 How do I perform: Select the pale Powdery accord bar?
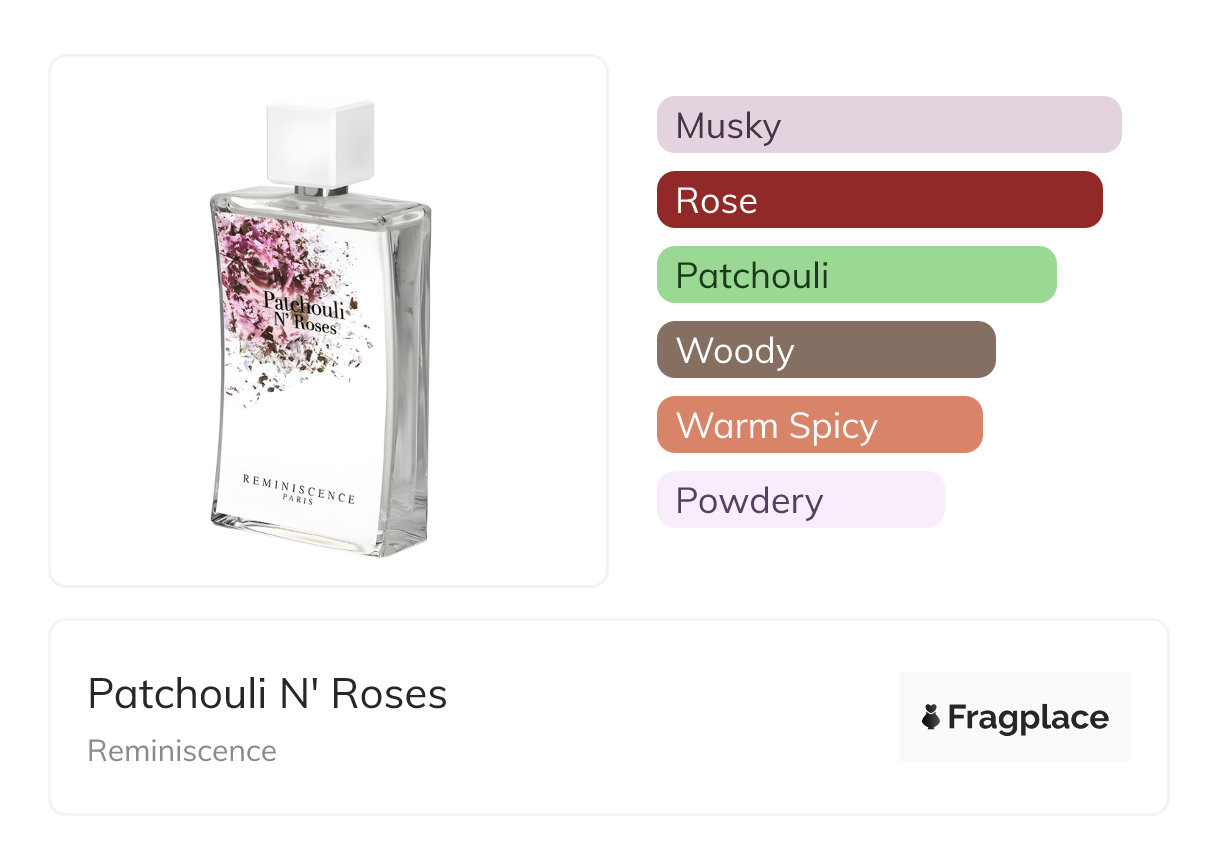point(799,500)
